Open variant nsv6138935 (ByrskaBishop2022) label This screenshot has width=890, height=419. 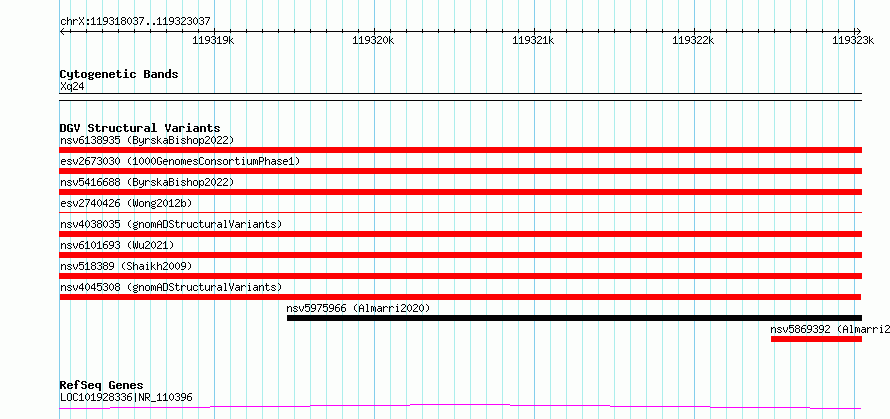click(x=147, y=140)
